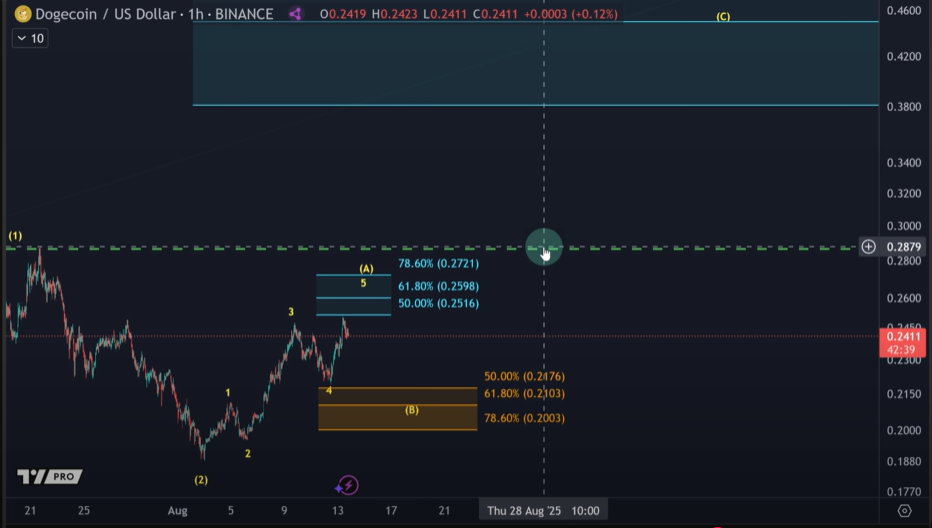Click the (B) label in orange zone
The image size is (932, 528).
(x=412, y=410)
